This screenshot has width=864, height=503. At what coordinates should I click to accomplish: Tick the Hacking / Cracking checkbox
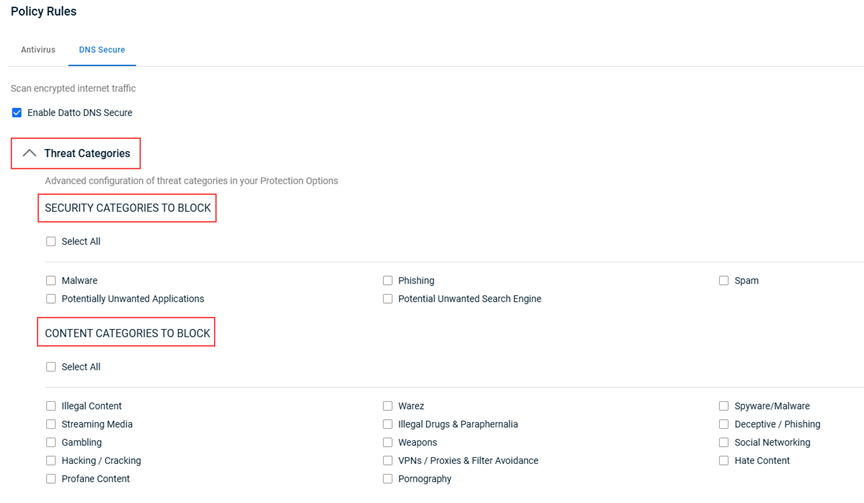(51, 461)
